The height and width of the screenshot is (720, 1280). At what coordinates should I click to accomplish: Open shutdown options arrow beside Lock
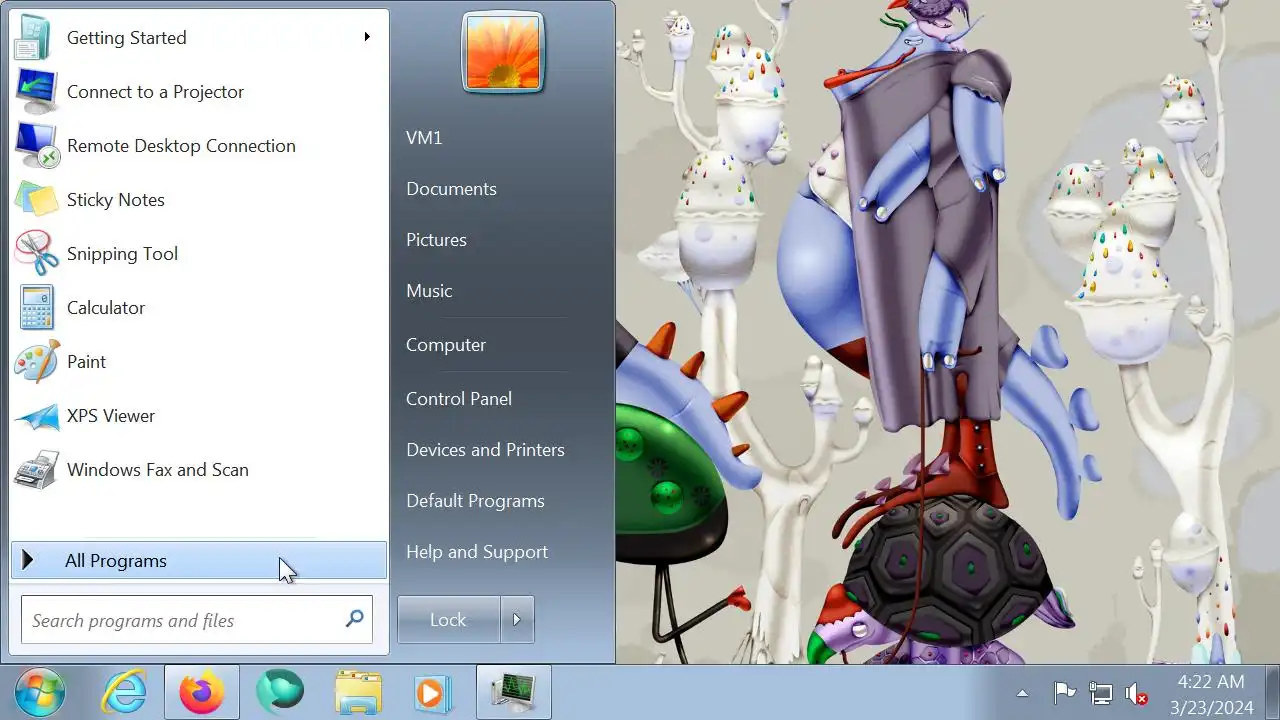[x=517, y=620]
